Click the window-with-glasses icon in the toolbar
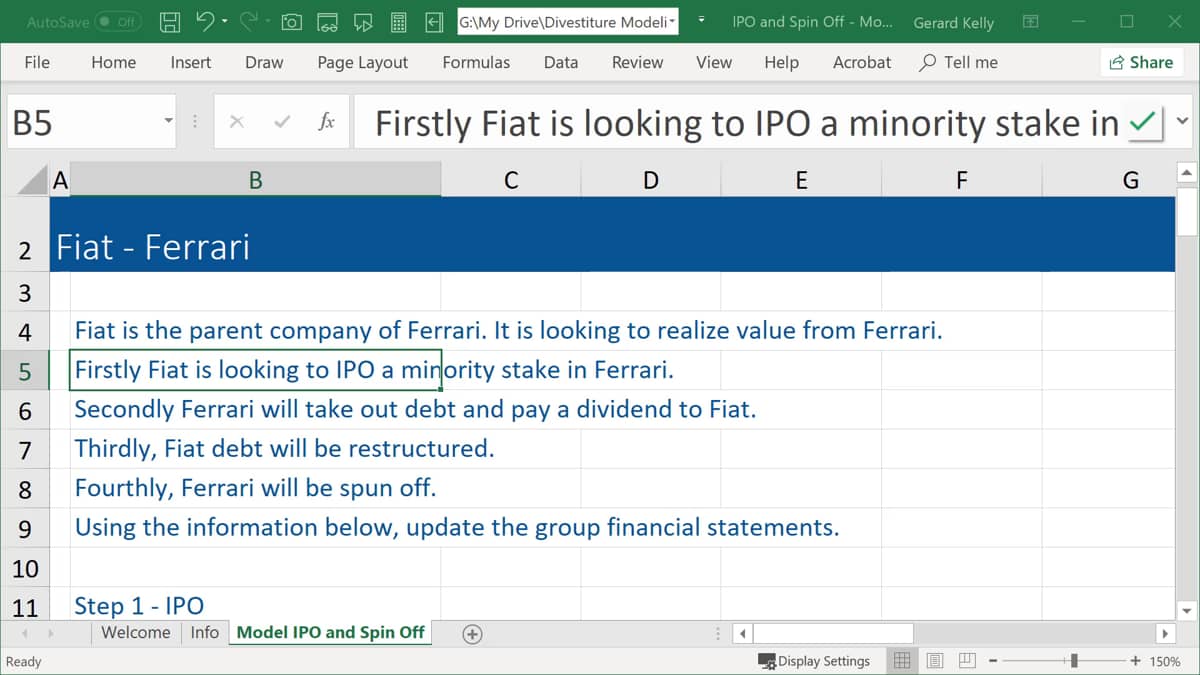1200x675 pixels. [x=327, y=21]
